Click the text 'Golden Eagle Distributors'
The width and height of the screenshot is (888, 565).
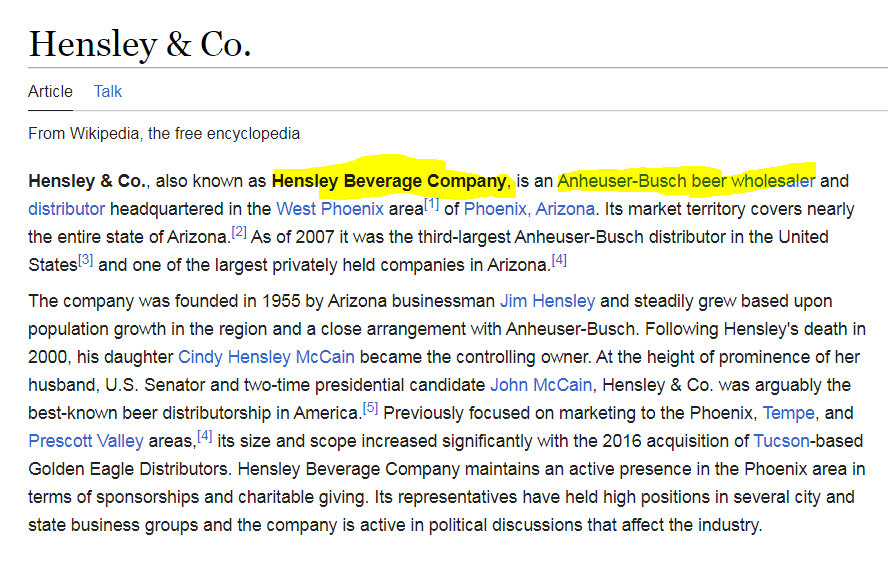[x=128, y=469]
